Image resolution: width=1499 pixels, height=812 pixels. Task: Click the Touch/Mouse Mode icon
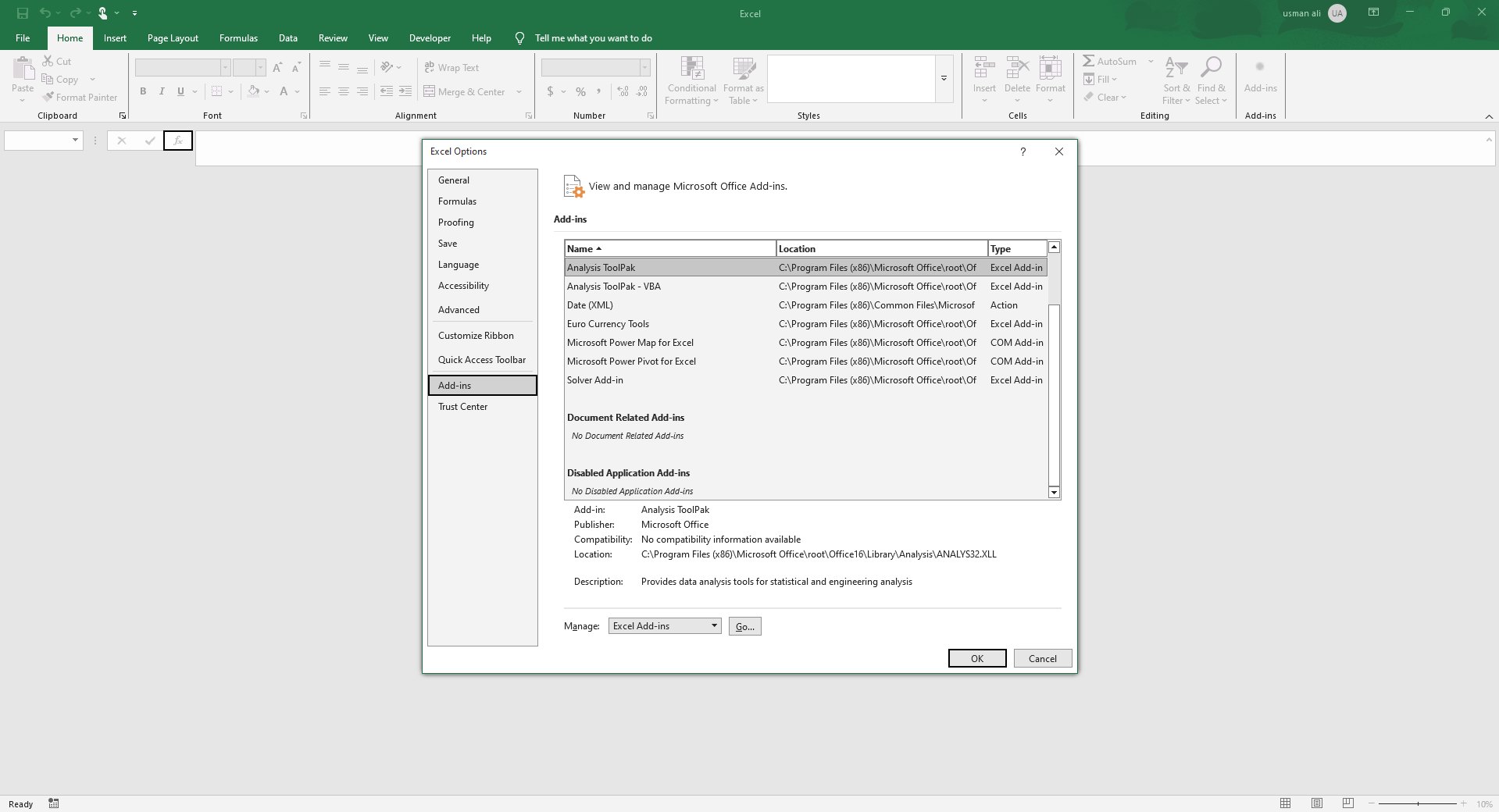pyautogui.click(x=102, y=13)
